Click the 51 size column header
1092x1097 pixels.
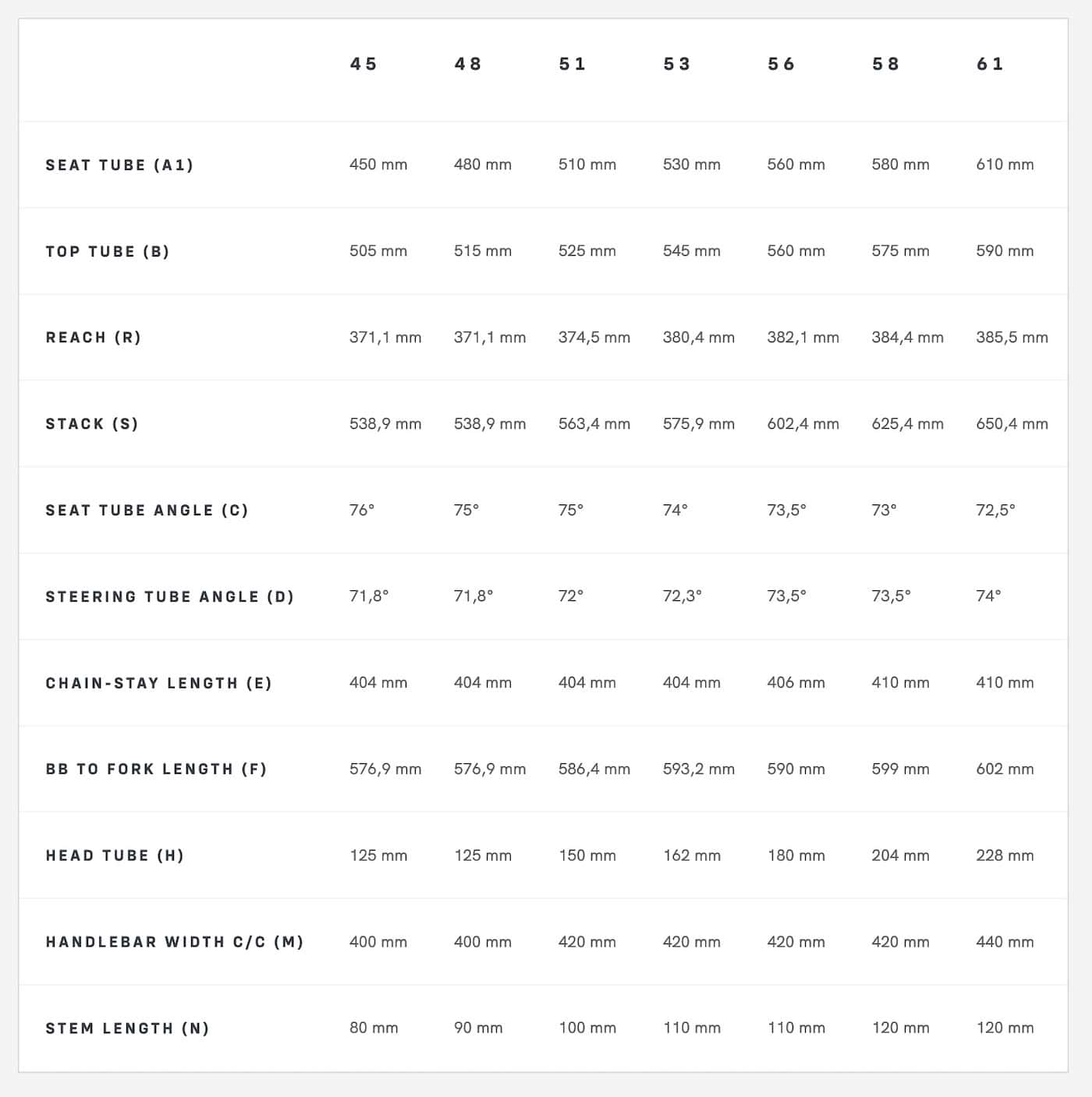tap(573, 64)
